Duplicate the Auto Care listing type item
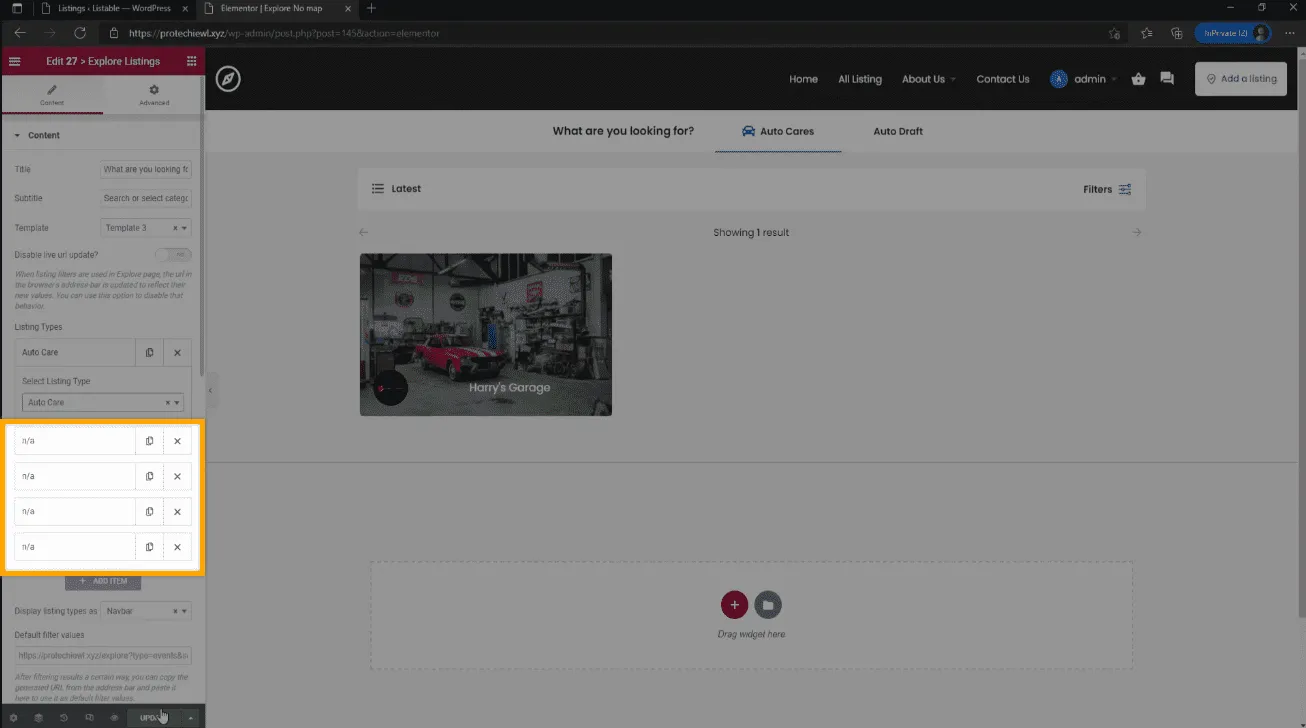Image resolution: width=1306 pixels, height=728 pixels. click(149, 353)
